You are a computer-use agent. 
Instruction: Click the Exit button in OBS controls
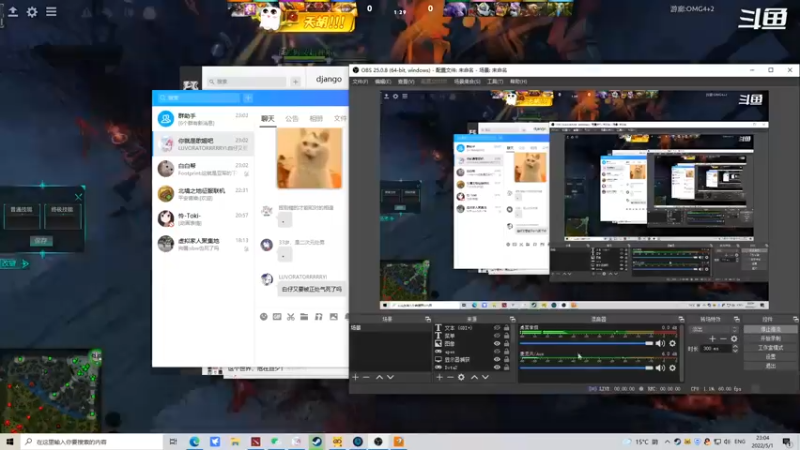(770, 366)
